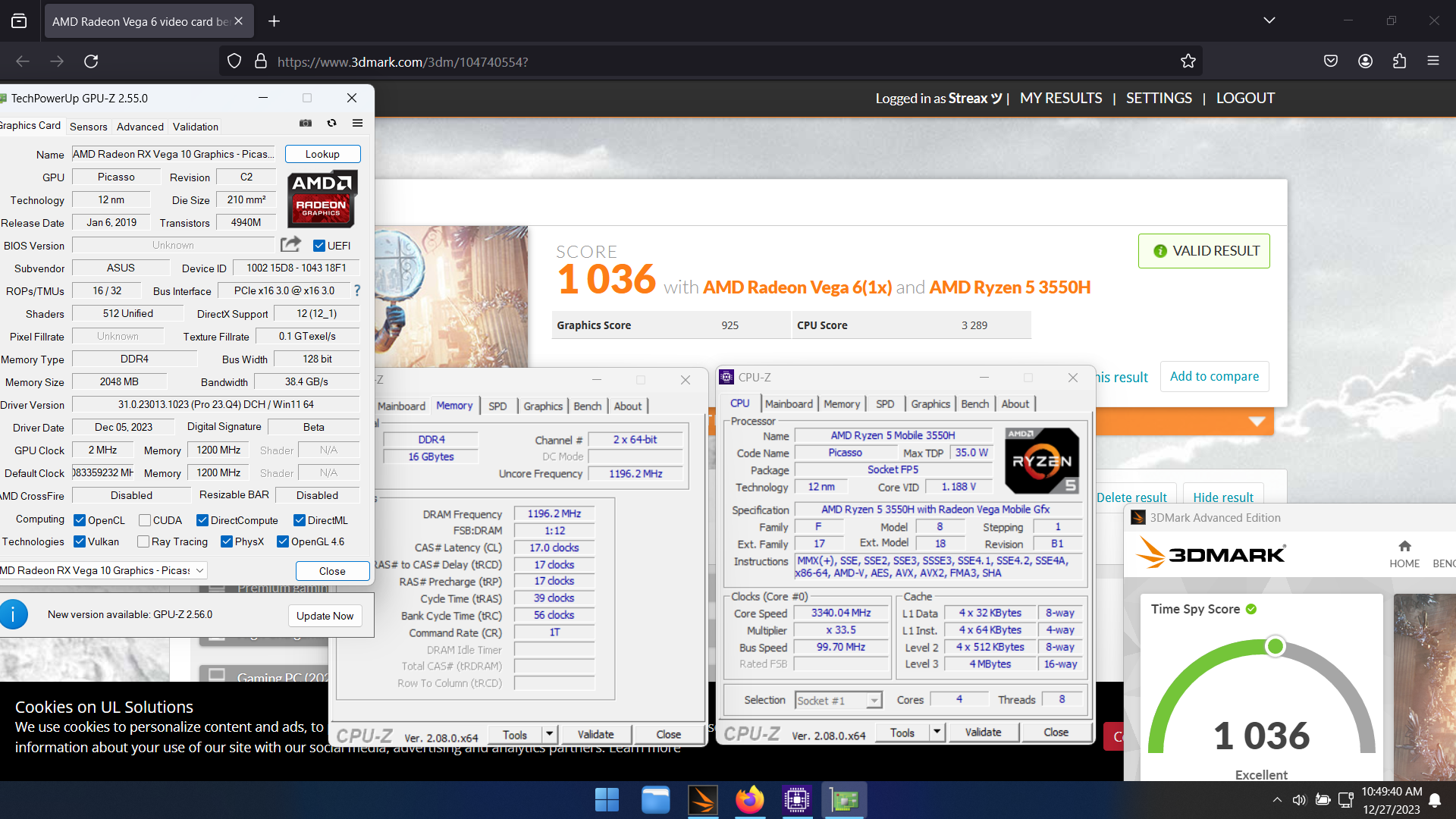Viewport: 1456px width, 819px height.
Task: Click the Time Spy score gauge
Action: tap(1262, 695)
